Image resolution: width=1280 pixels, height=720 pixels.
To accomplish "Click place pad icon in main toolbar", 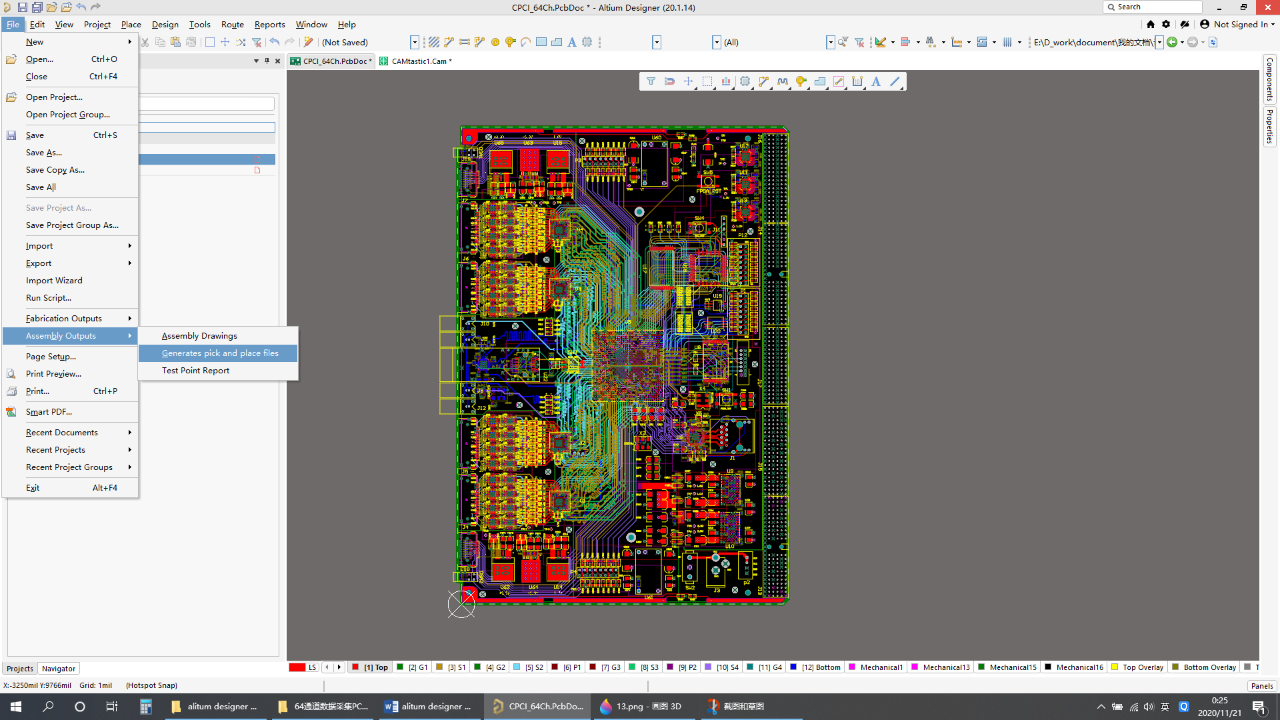I will tap(495, 42).
